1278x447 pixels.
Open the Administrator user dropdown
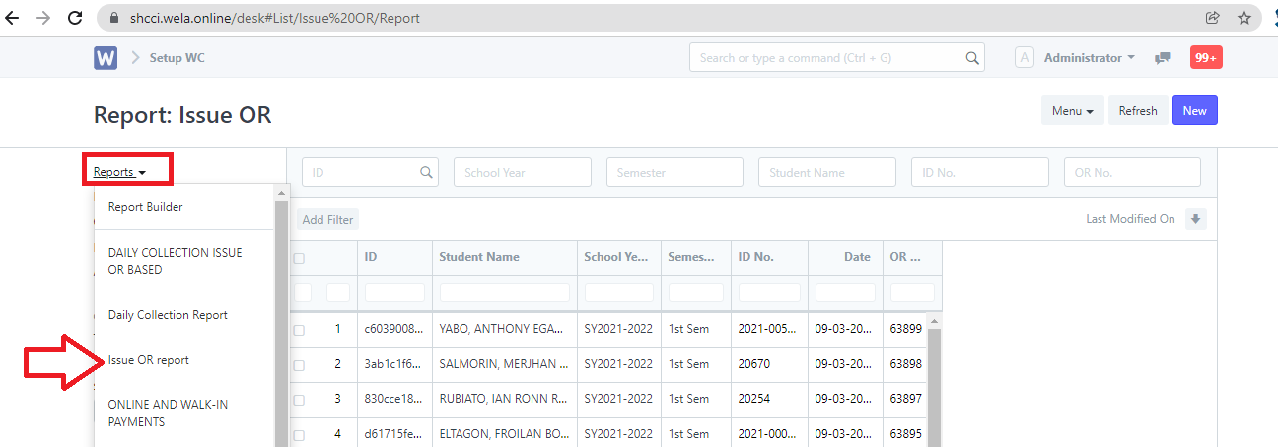(1088, 58)
